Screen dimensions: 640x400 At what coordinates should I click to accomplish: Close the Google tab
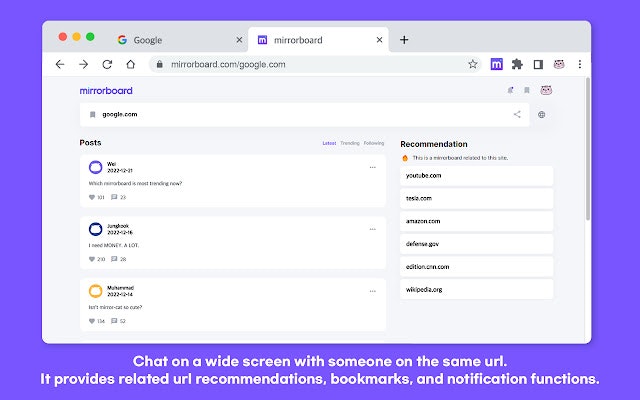239,40
